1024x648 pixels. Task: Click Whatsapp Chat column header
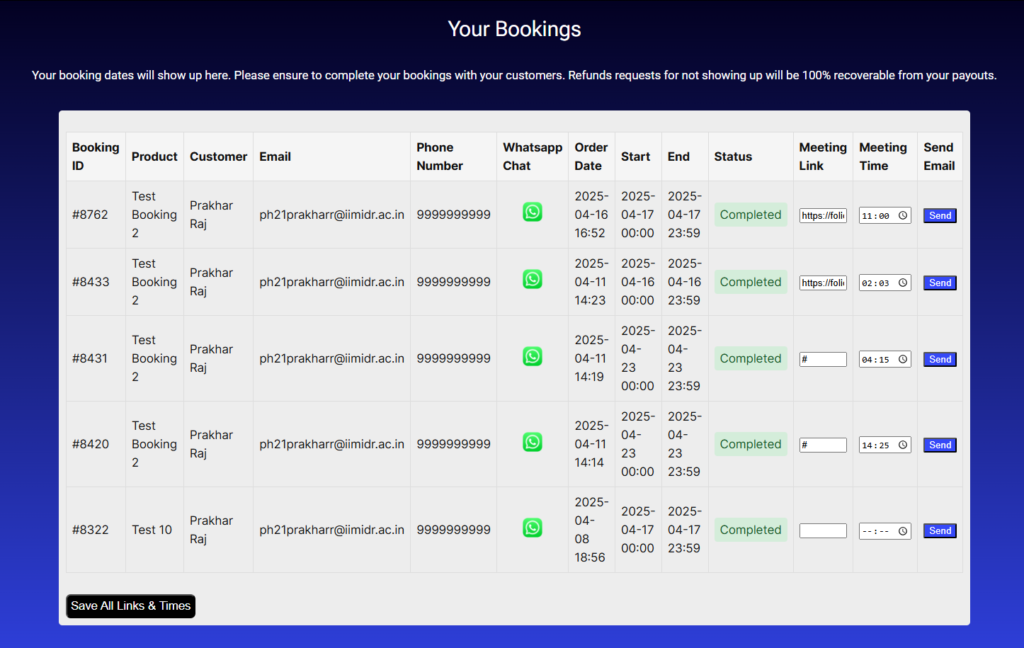click(x=532, y=157)
